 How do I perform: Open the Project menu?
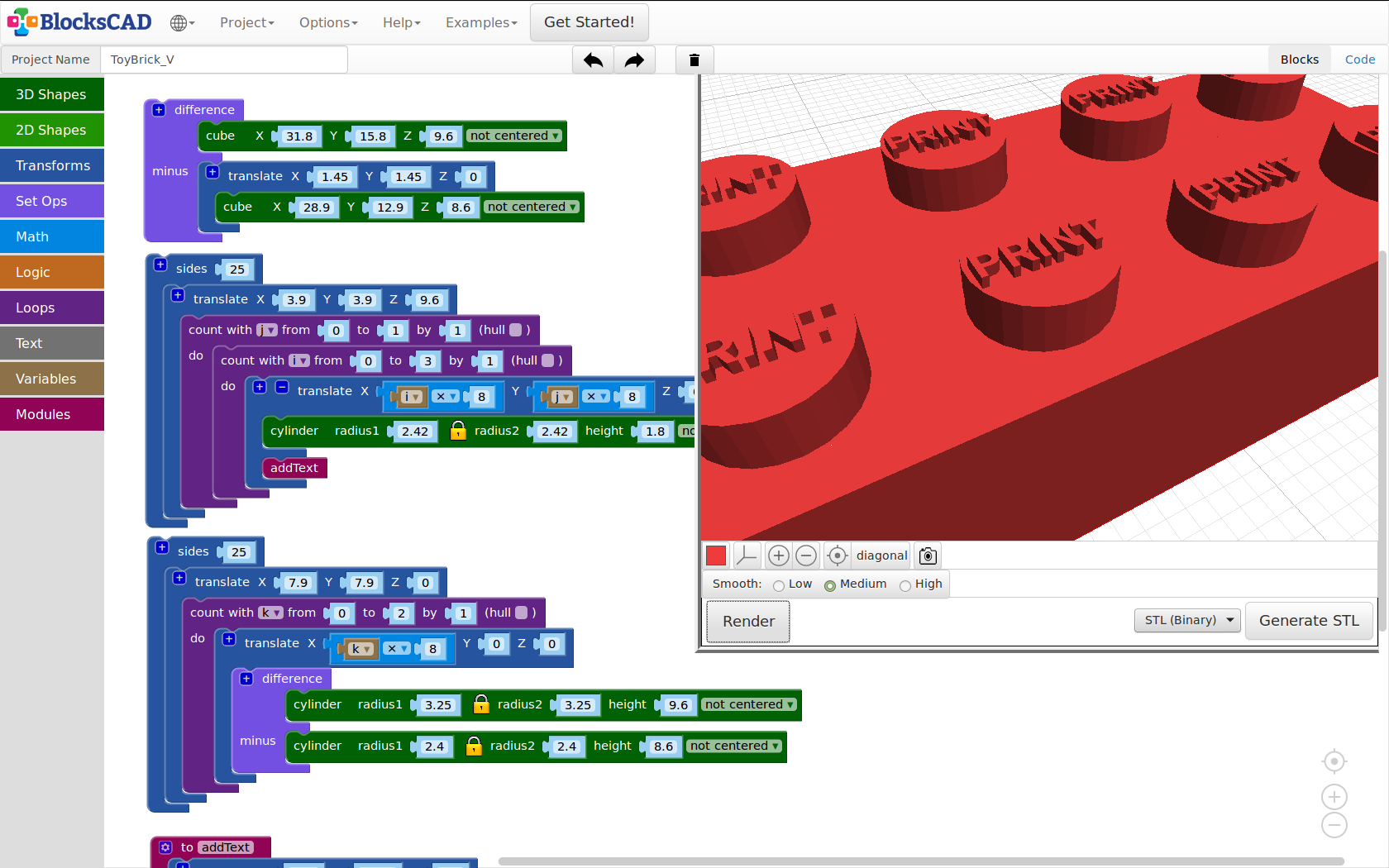[247, 22]
